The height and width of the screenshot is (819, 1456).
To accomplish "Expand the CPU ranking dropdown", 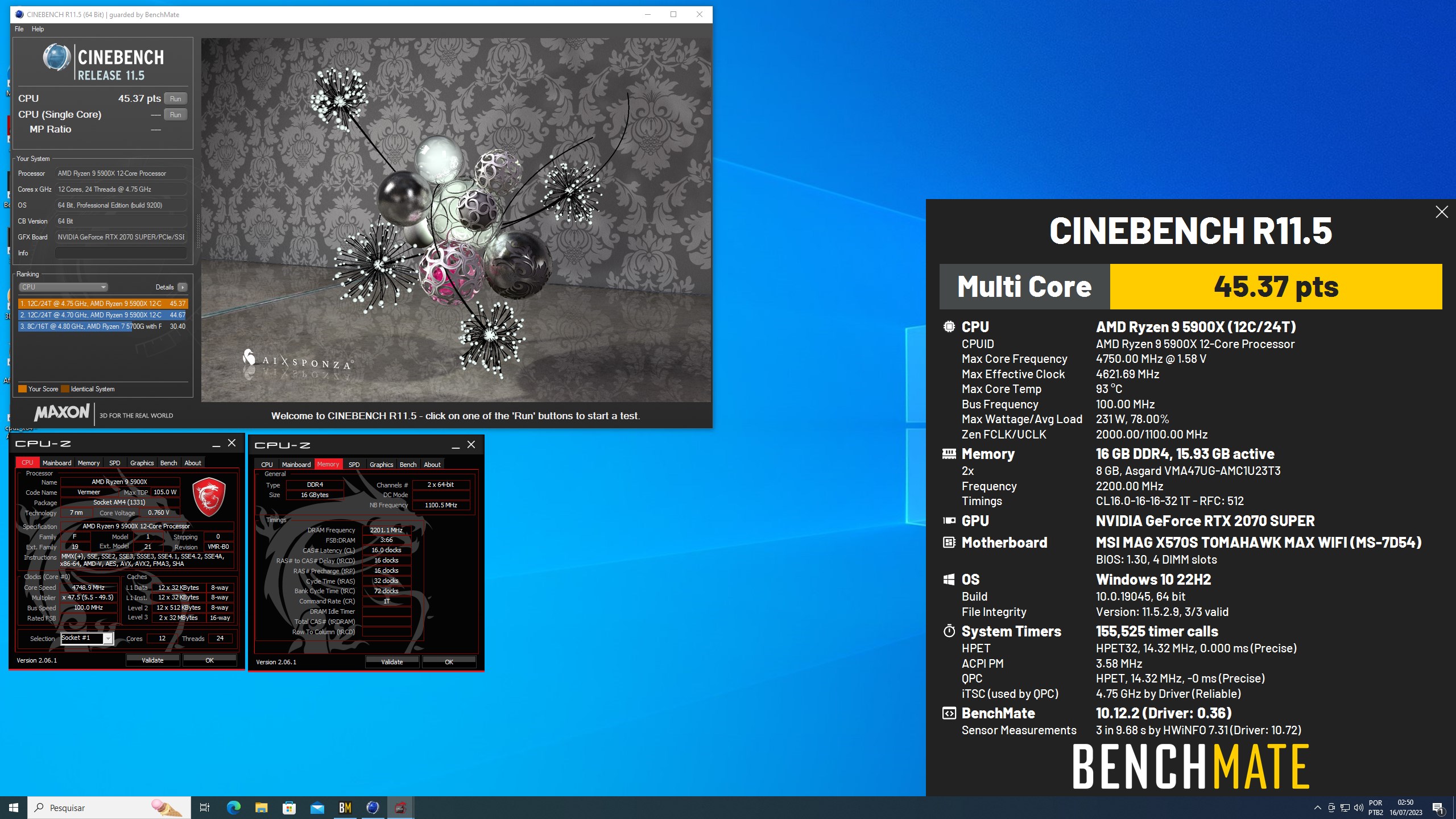I will [63, 287].
